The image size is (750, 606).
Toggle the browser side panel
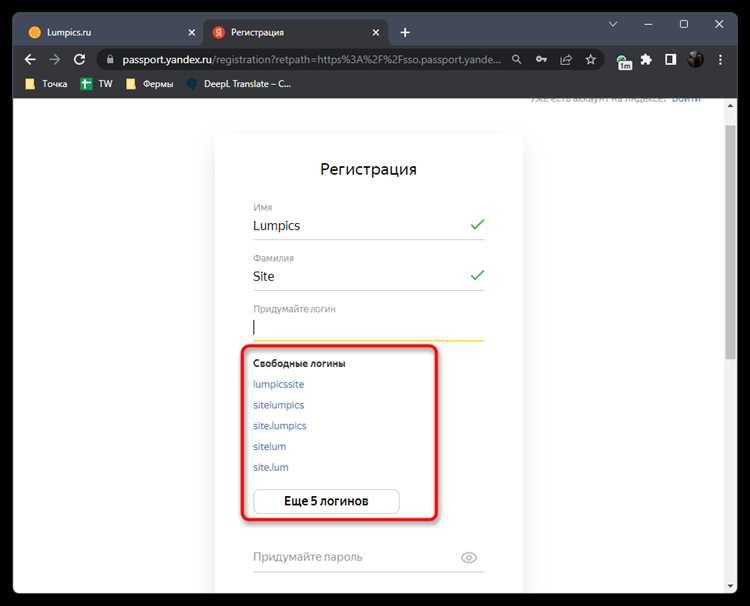pyautogui.click(x=671, y=59)
